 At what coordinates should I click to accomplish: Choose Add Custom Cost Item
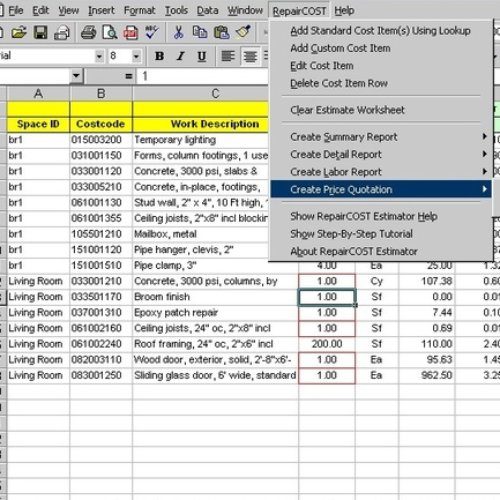(380, 48)
